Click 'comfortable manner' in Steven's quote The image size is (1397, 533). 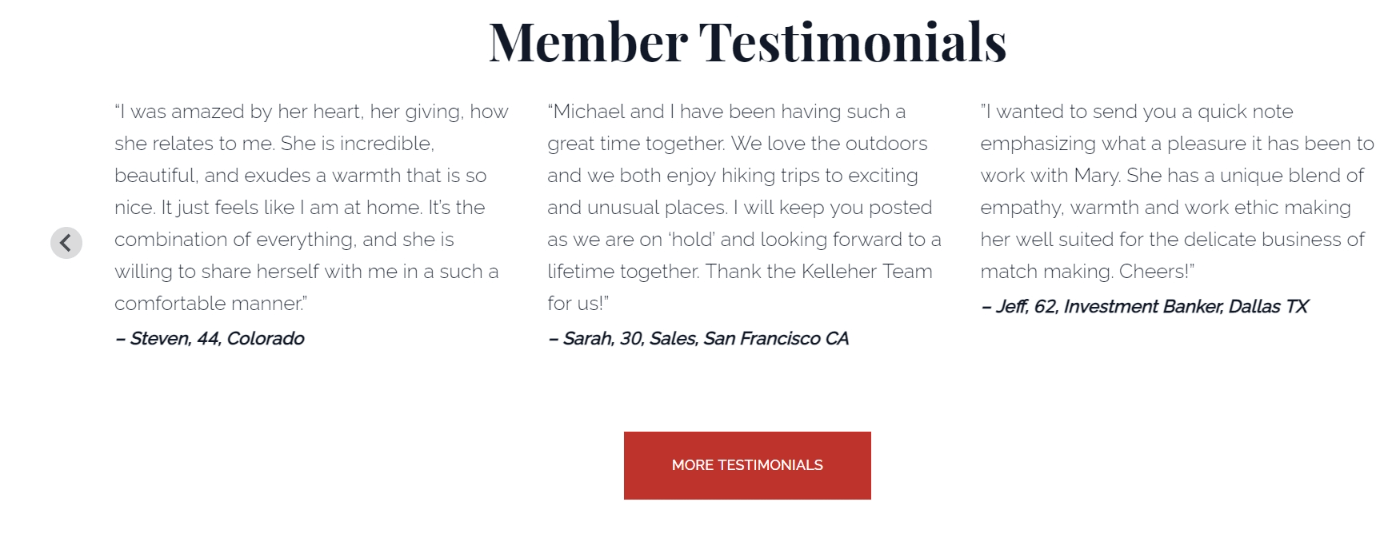[210, 303]
